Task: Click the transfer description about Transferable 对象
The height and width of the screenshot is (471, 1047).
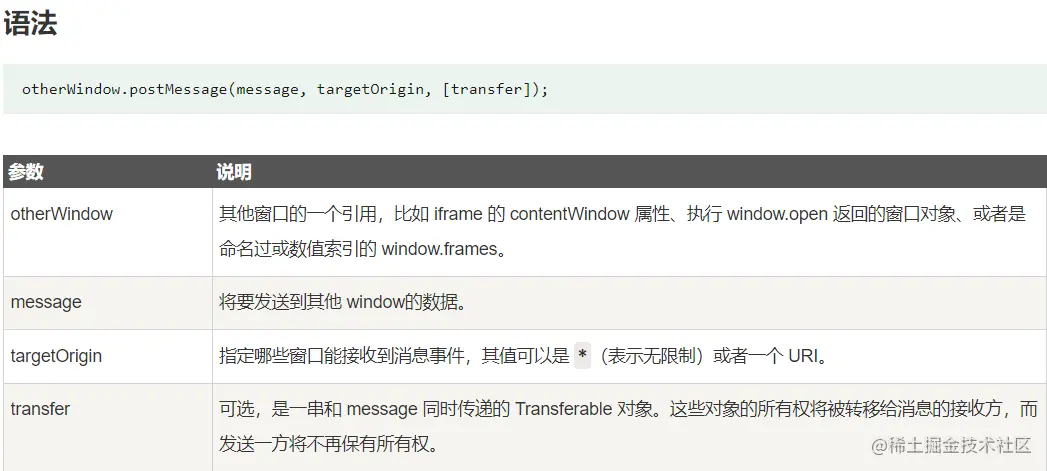Action: click(x=628, y=426)
